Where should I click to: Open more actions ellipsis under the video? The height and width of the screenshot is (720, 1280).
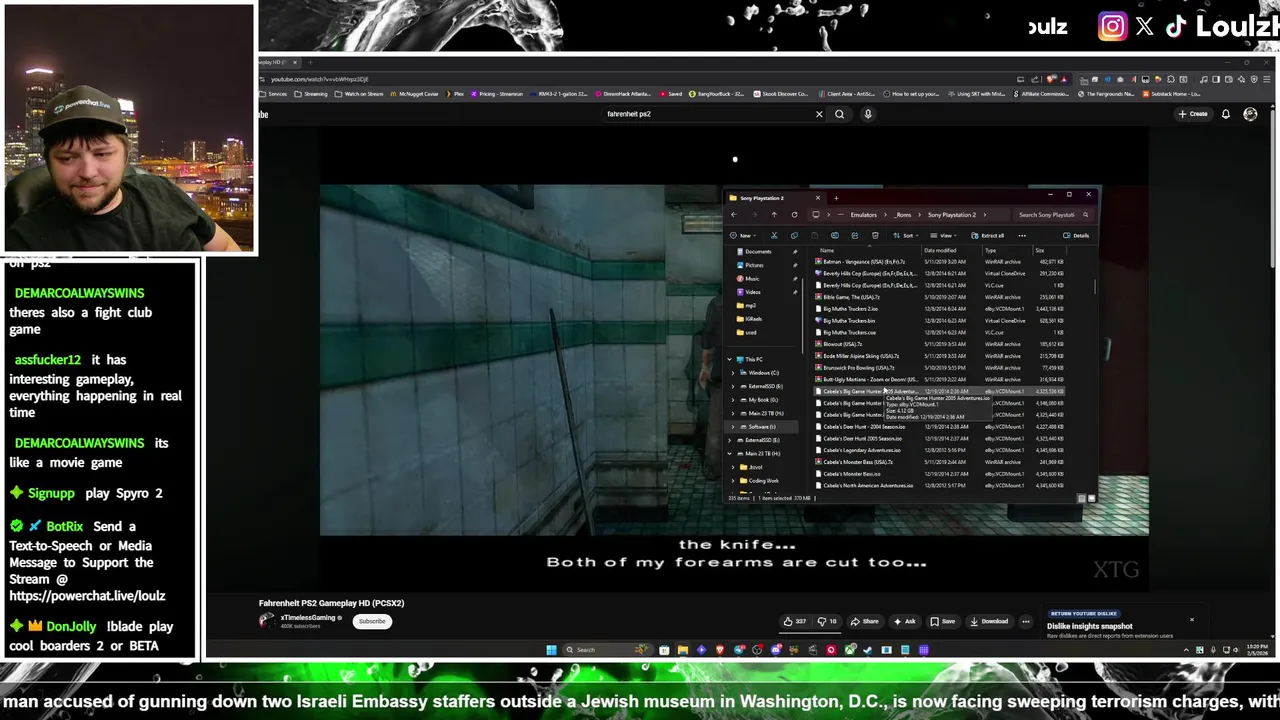click(x=1025, y=621)
